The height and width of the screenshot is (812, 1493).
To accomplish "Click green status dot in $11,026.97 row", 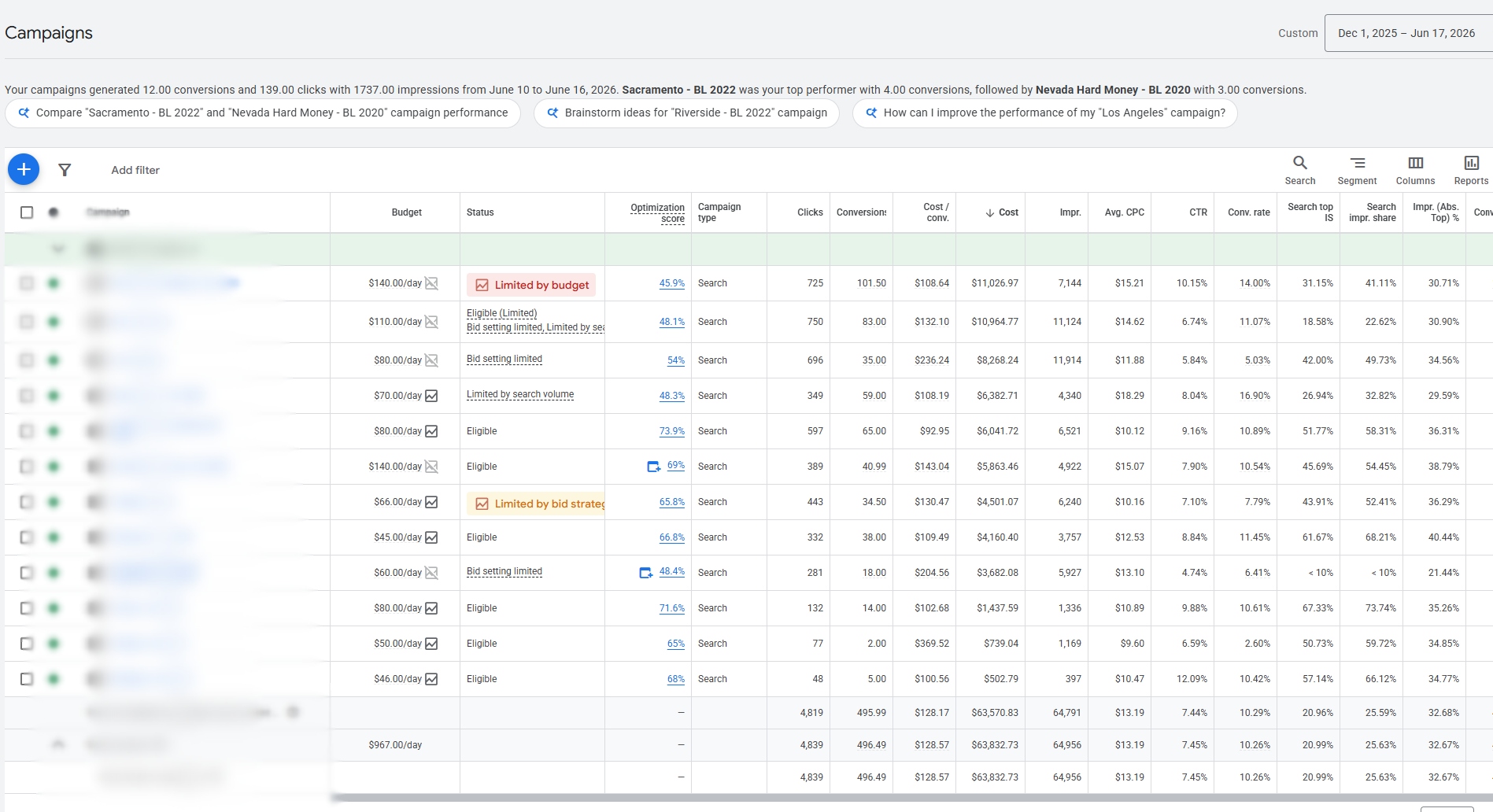I will [54, 283].
